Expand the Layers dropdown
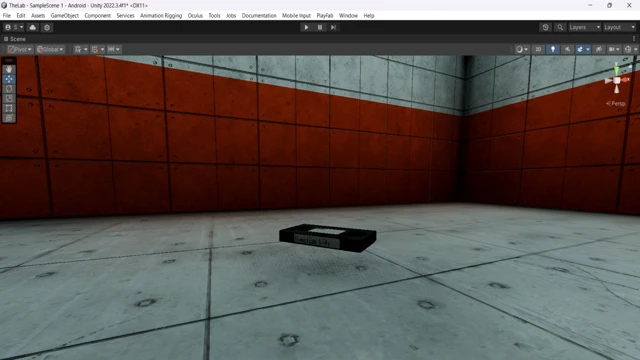 click(x=584, y=27)
